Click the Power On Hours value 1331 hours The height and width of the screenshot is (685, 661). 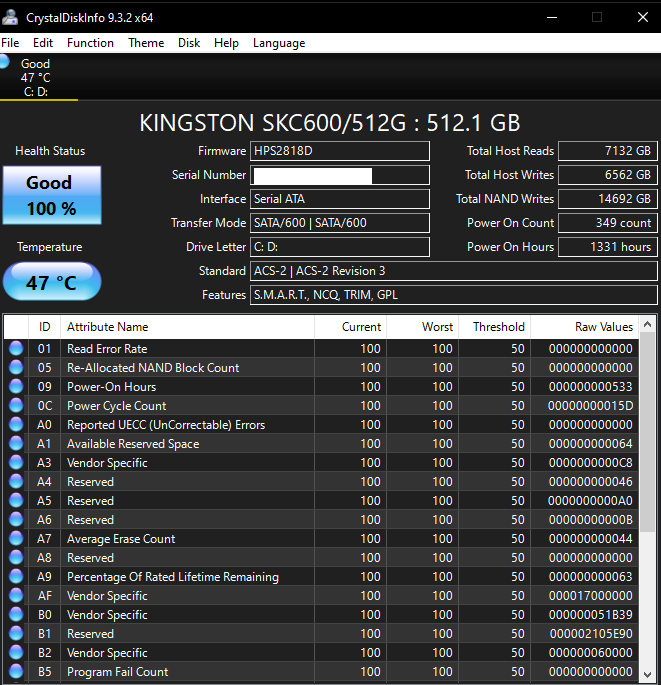pyautogui.click(x=608, y=247)
